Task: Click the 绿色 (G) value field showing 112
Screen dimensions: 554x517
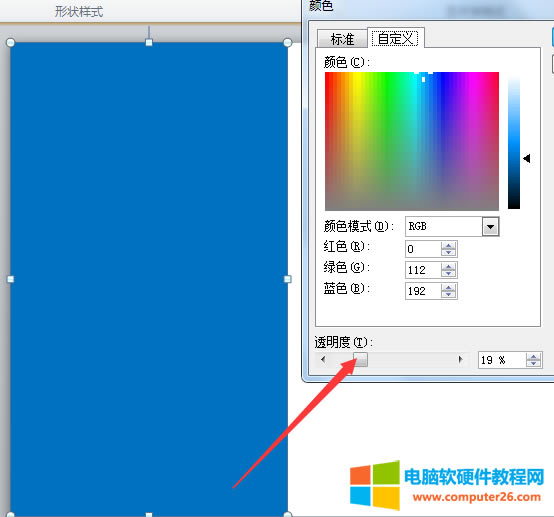Action: [x=423, y=270]
